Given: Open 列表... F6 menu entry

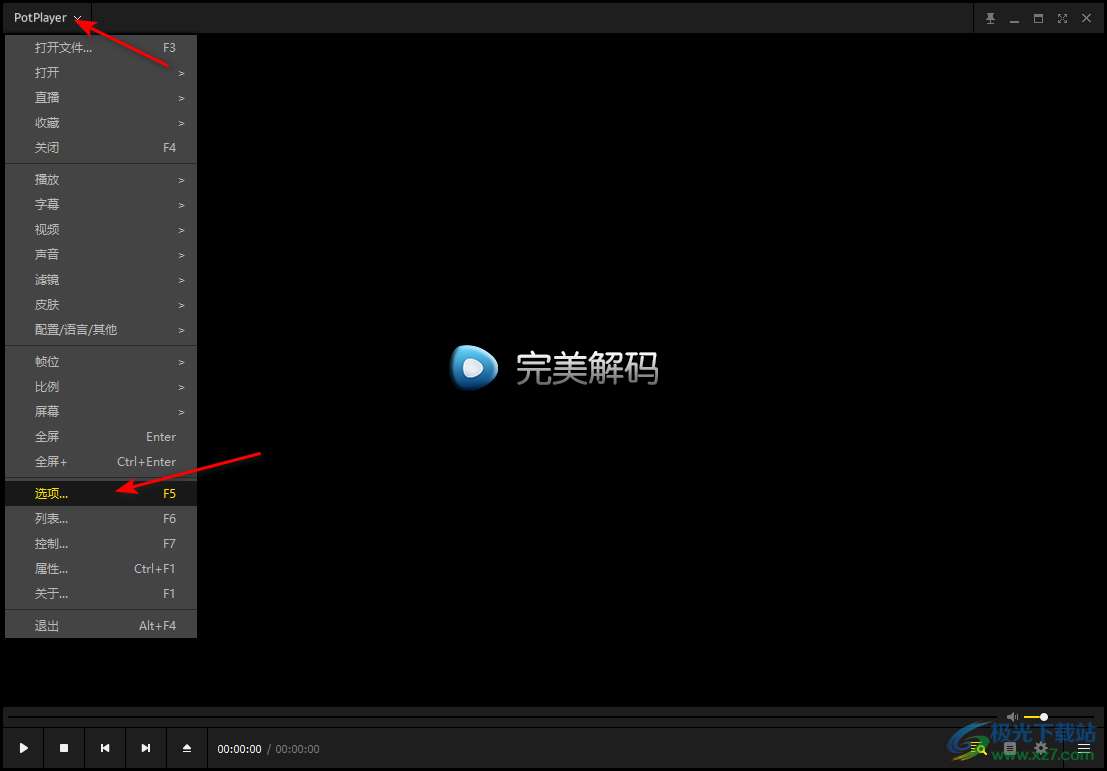Looking at the screenshot, I should [101, 519].
